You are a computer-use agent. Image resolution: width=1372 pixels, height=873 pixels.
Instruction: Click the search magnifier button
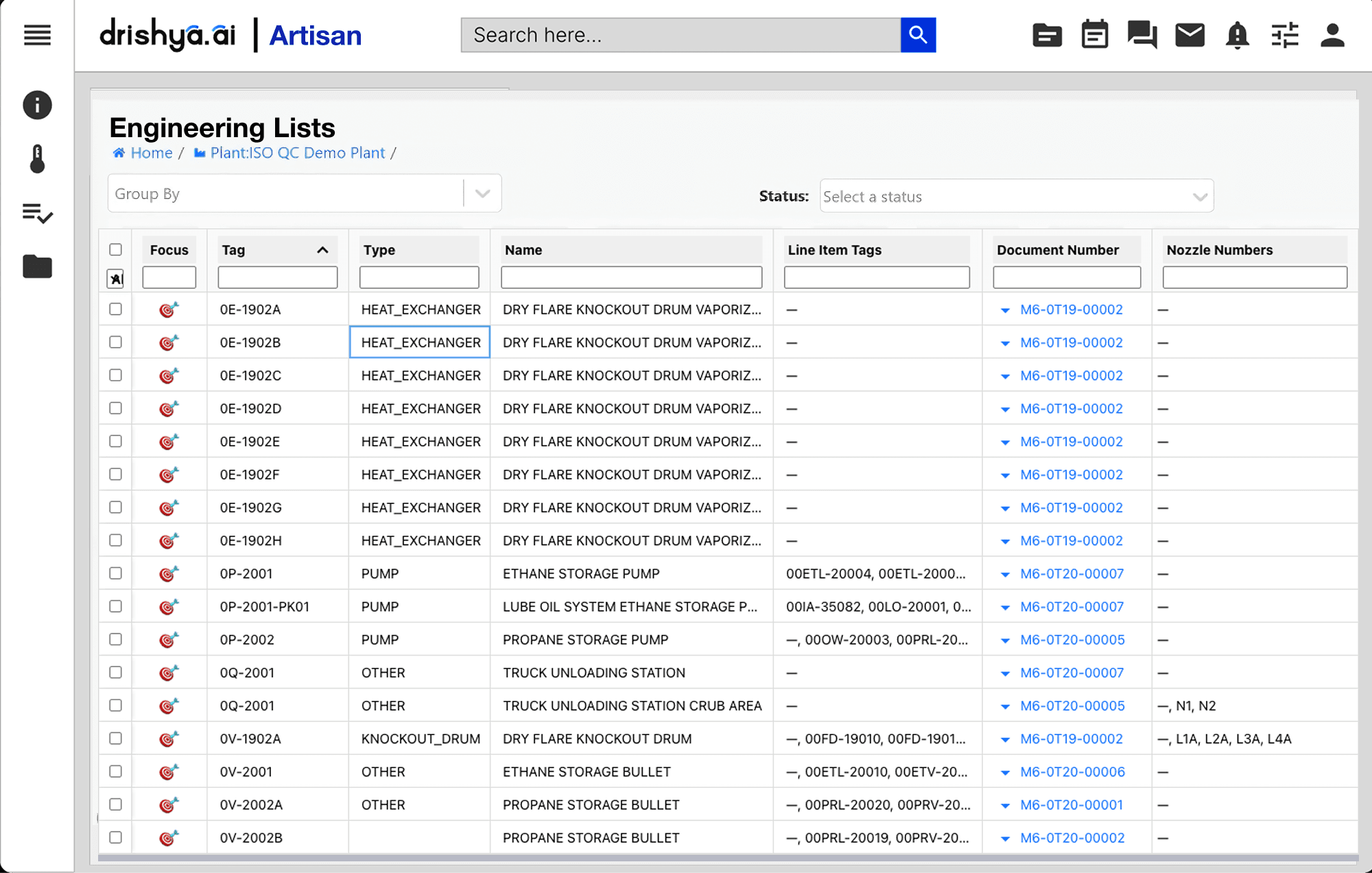pyautogui.click(x=918, y=35)
